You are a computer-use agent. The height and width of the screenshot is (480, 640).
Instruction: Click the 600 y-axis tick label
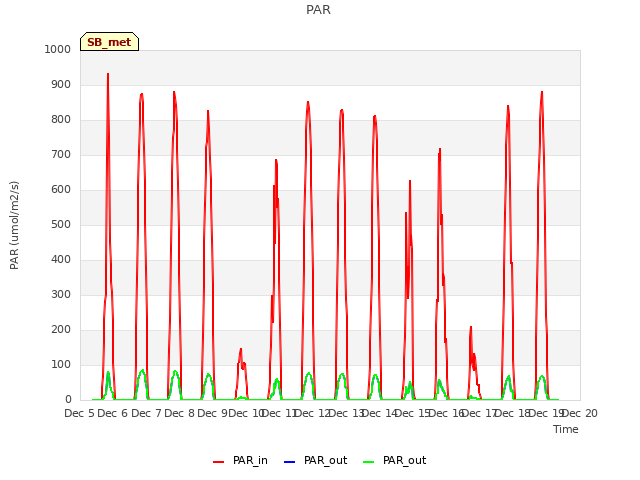tap(61, 189)
